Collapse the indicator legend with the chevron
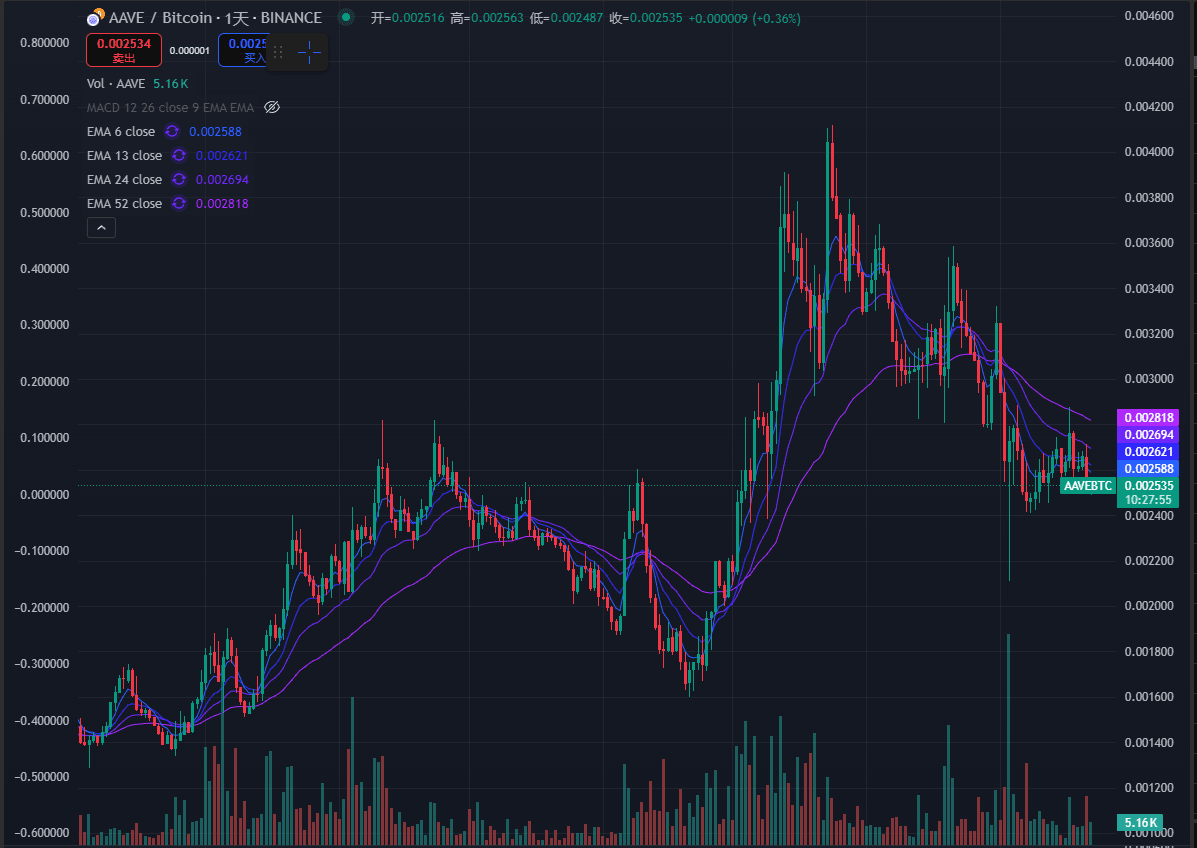 point(102,227)
